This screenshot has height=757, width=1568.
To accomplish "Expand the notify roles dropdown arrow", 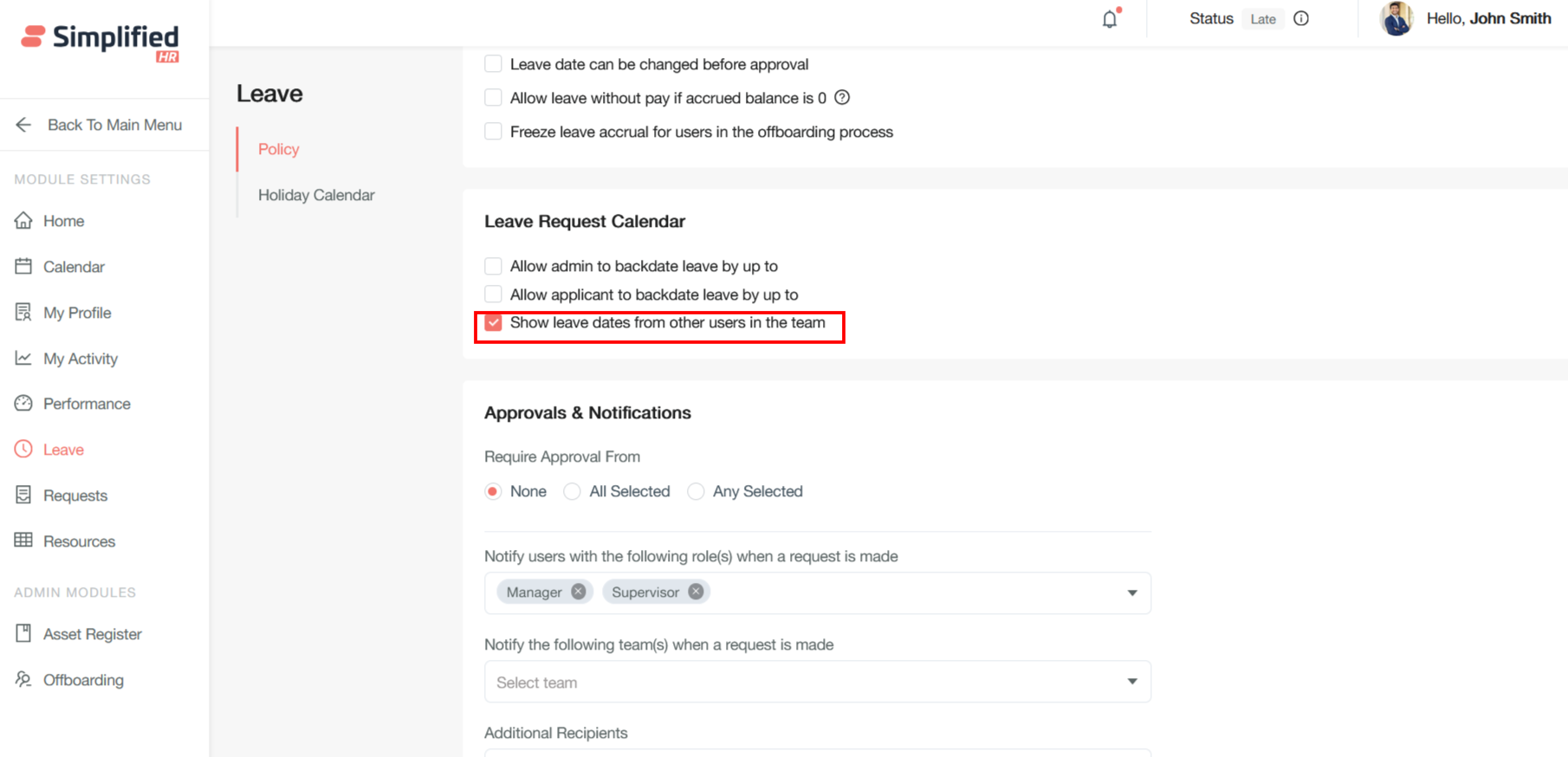I will point(1132,593).
